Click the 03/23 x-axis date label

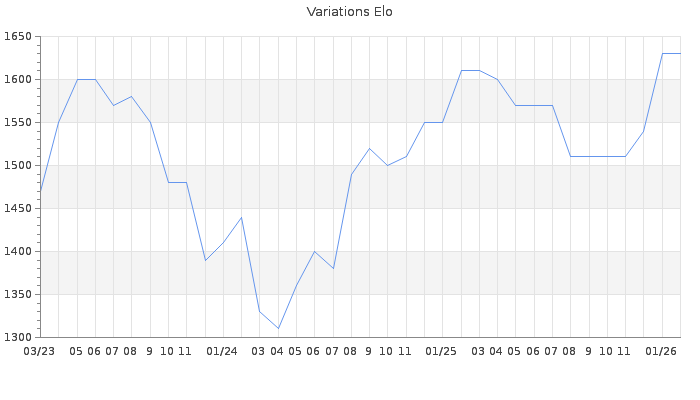tap(39, 352)
